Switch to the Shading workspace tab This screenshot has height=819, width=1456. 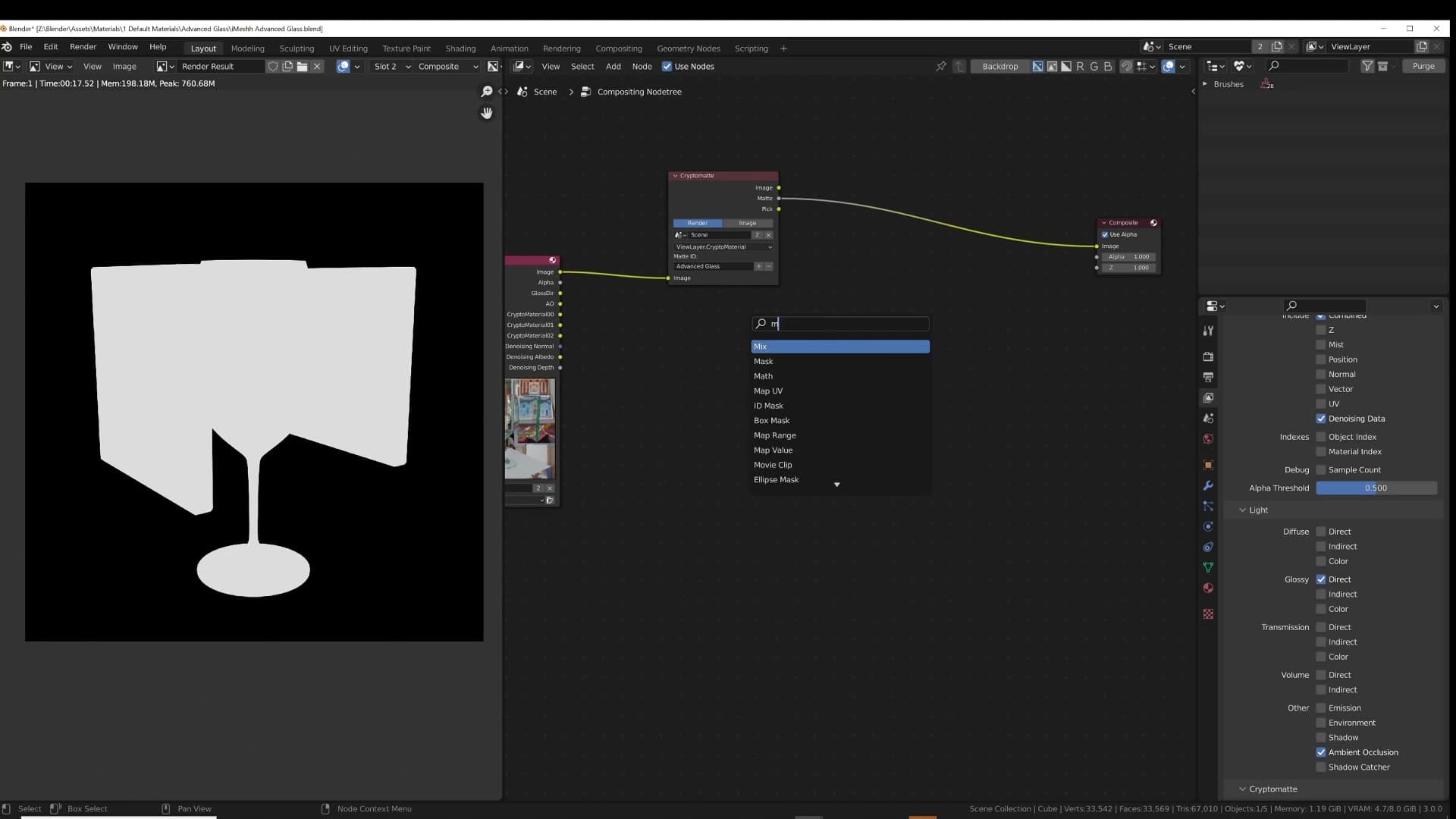[460, 49]
